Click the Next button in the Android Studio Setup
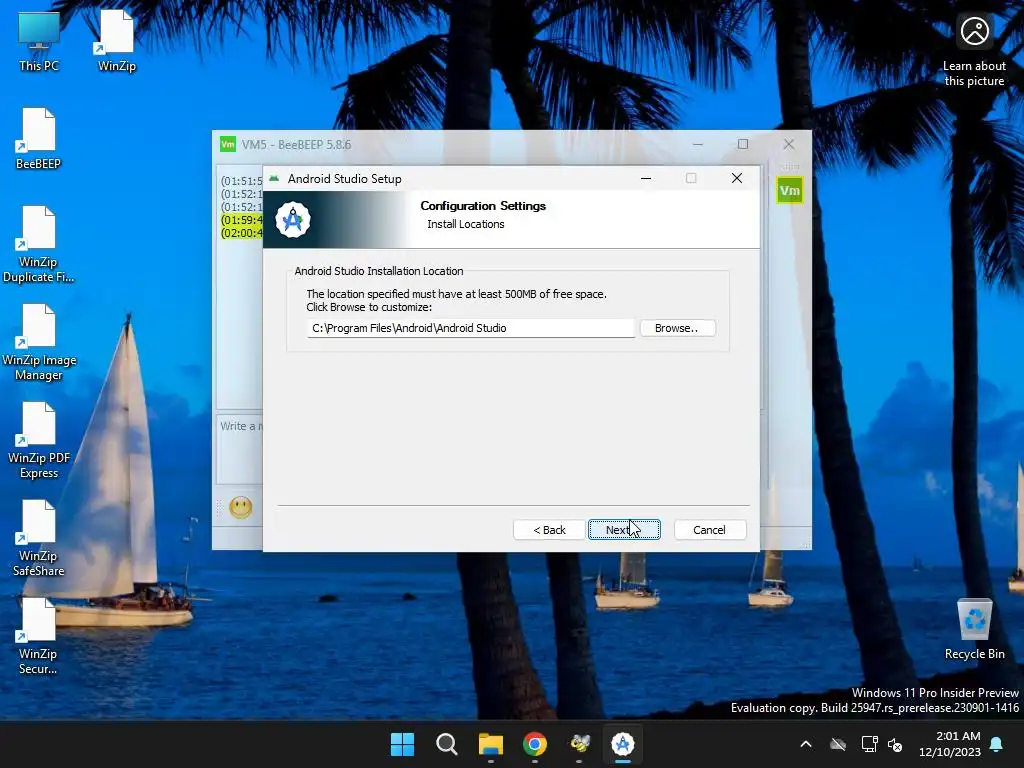 (624, 530)
